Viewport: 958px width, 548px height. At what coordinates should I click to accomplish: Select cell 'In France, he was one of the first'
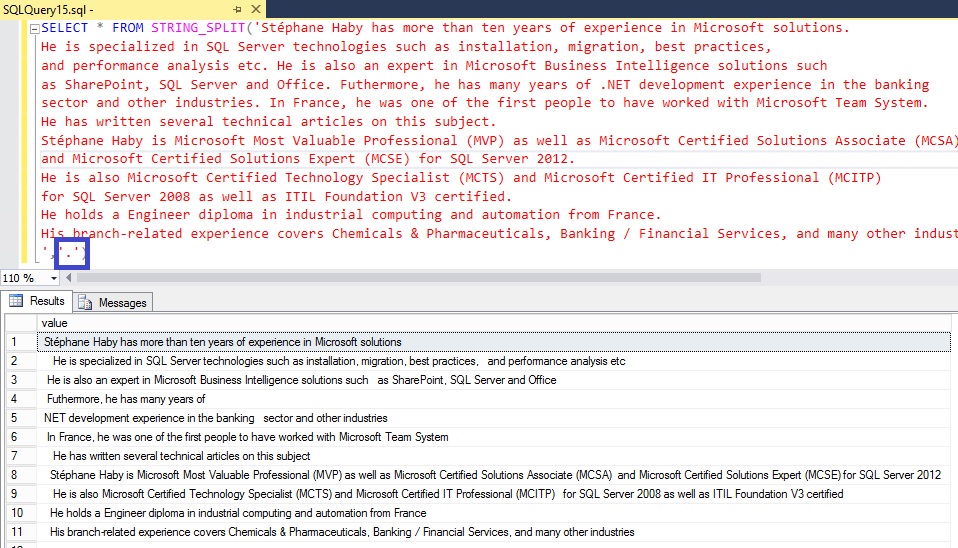(x=494, y=437)
